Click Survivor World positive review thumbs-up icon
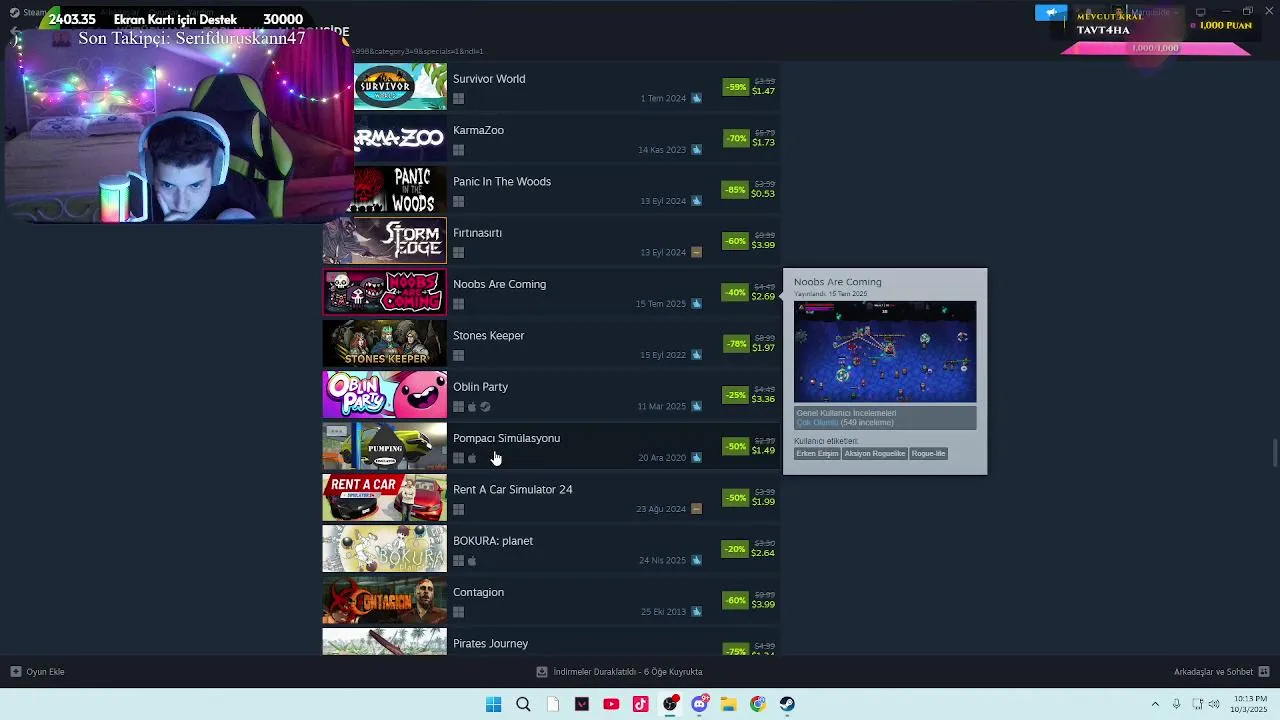The image size is (1280, 720). pyautogui.click(x=696, y=98)
